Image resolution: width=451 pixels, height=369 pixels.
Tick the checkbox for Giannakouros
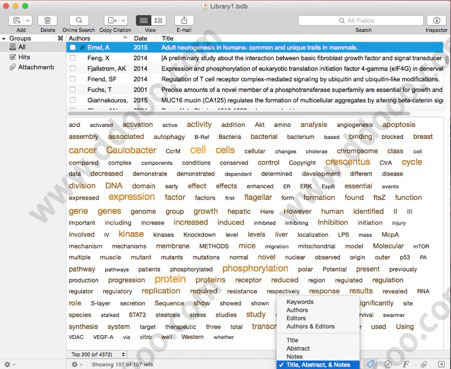[73, 100]
